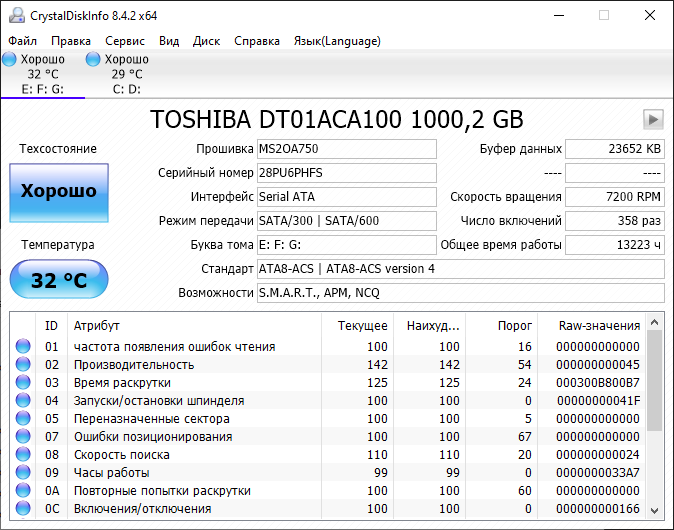Viewport: 674px width, 530px height.
Task: Click status circle for attribute 01 read error rate
Action: (23, 346)
